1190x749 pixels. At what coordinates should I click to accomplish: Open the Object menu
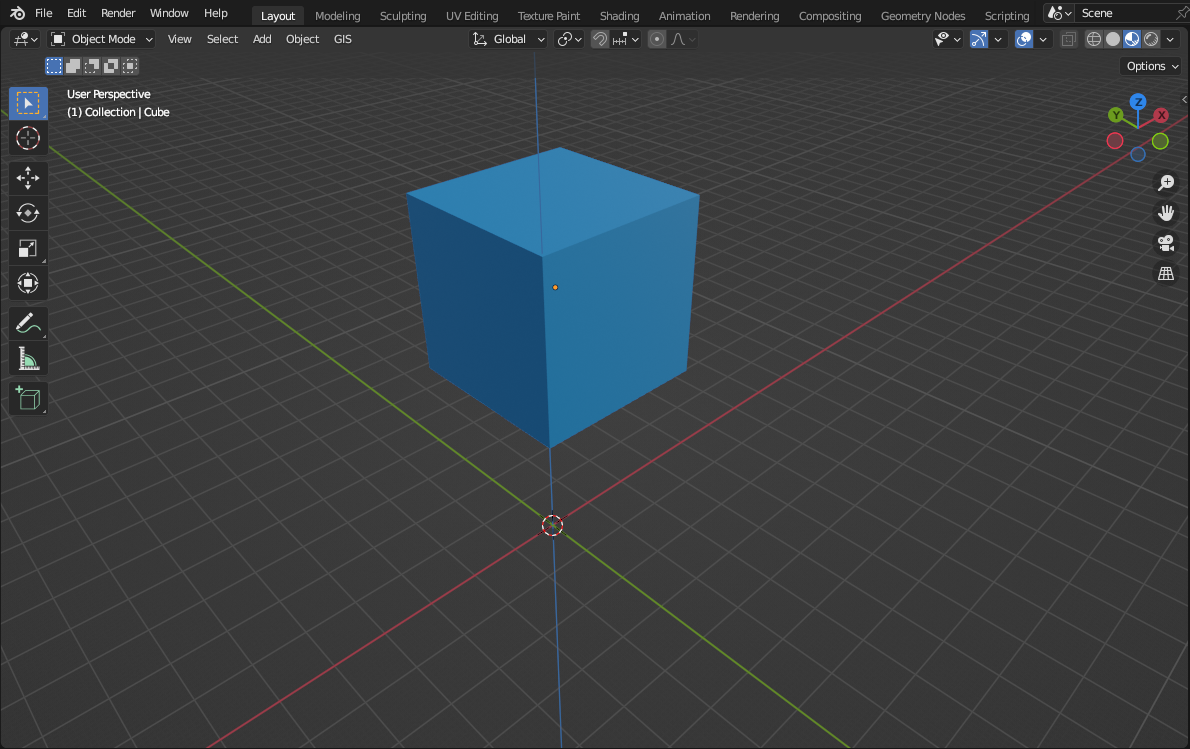click(x=302, y=38)
